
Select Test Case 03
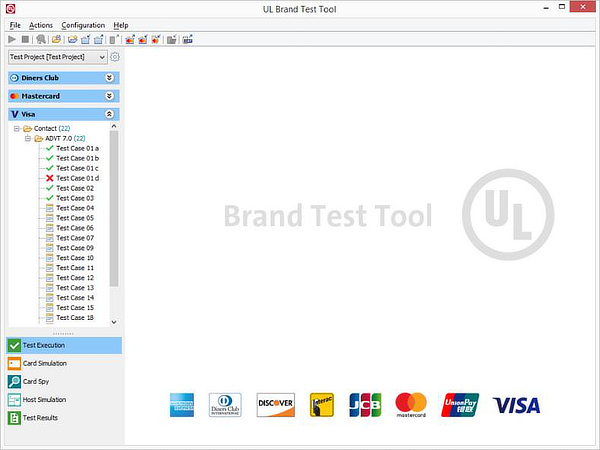[75, 198]
